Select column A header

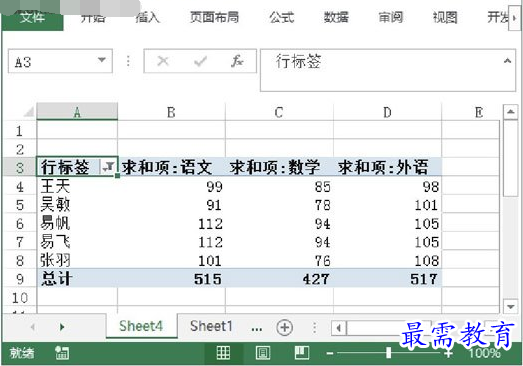77,112
